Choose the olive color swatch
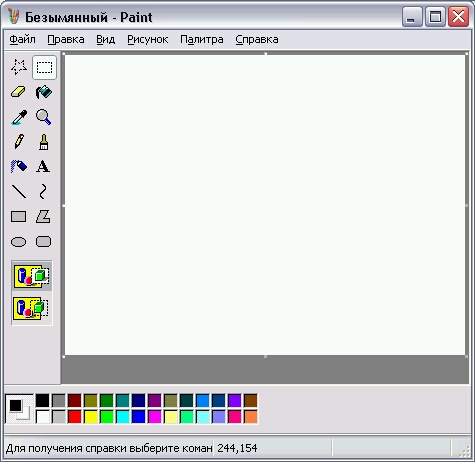 pos(91,401)
